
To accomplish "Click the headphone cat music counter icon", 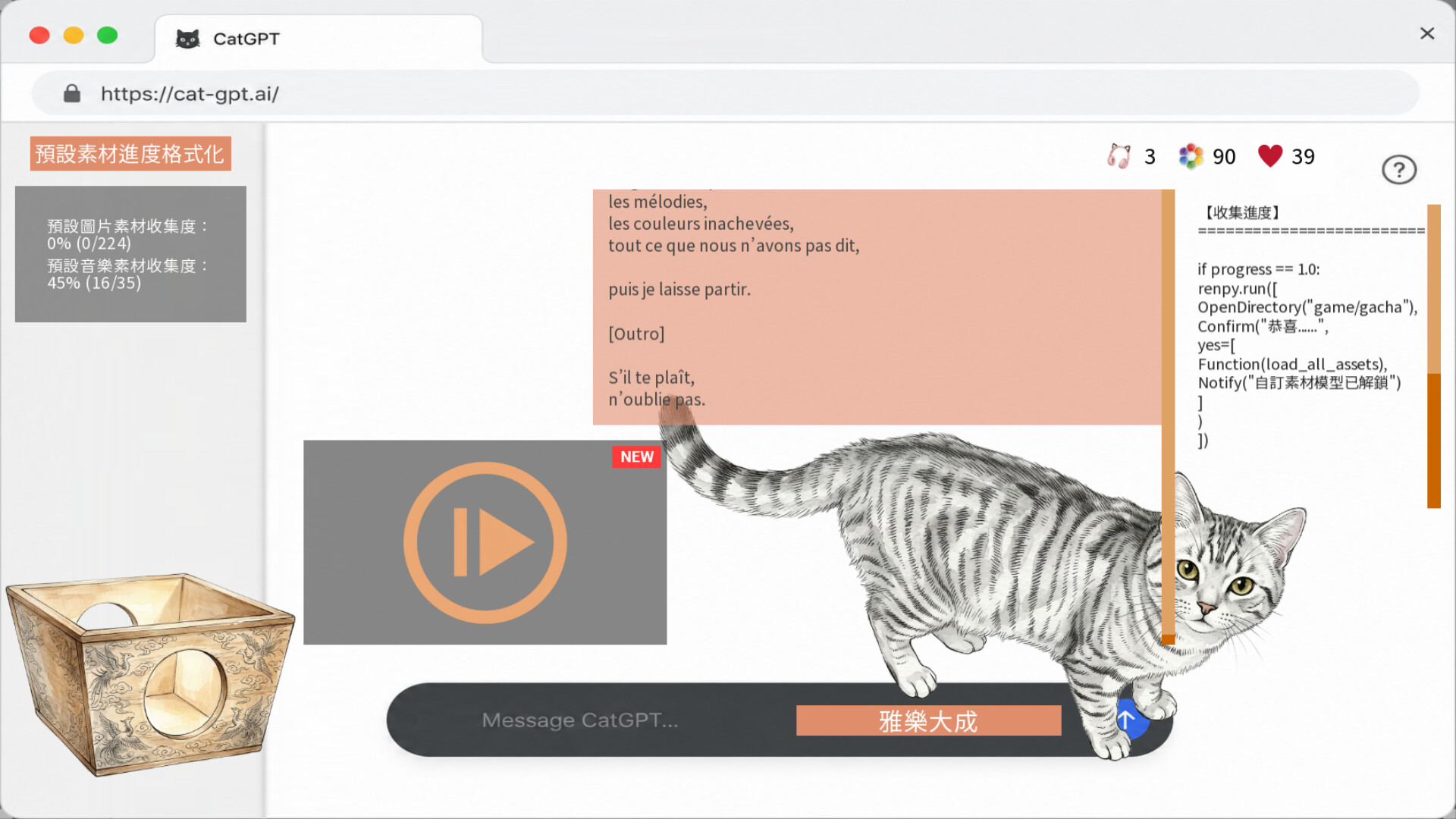I will [x=1119, y=156].
